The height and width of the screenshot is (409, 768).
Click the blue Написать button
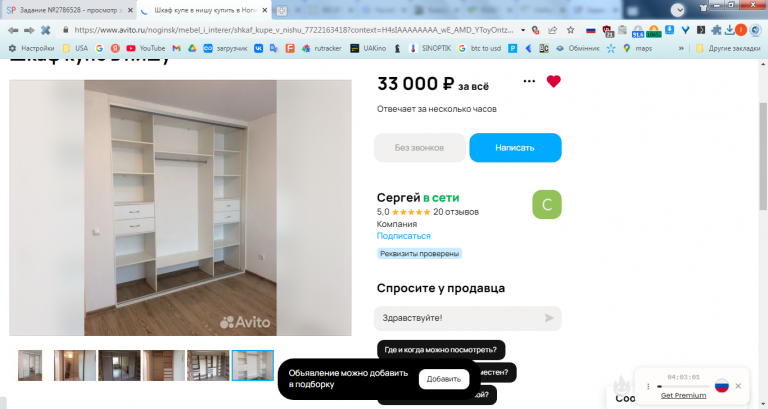pos(515,147)
